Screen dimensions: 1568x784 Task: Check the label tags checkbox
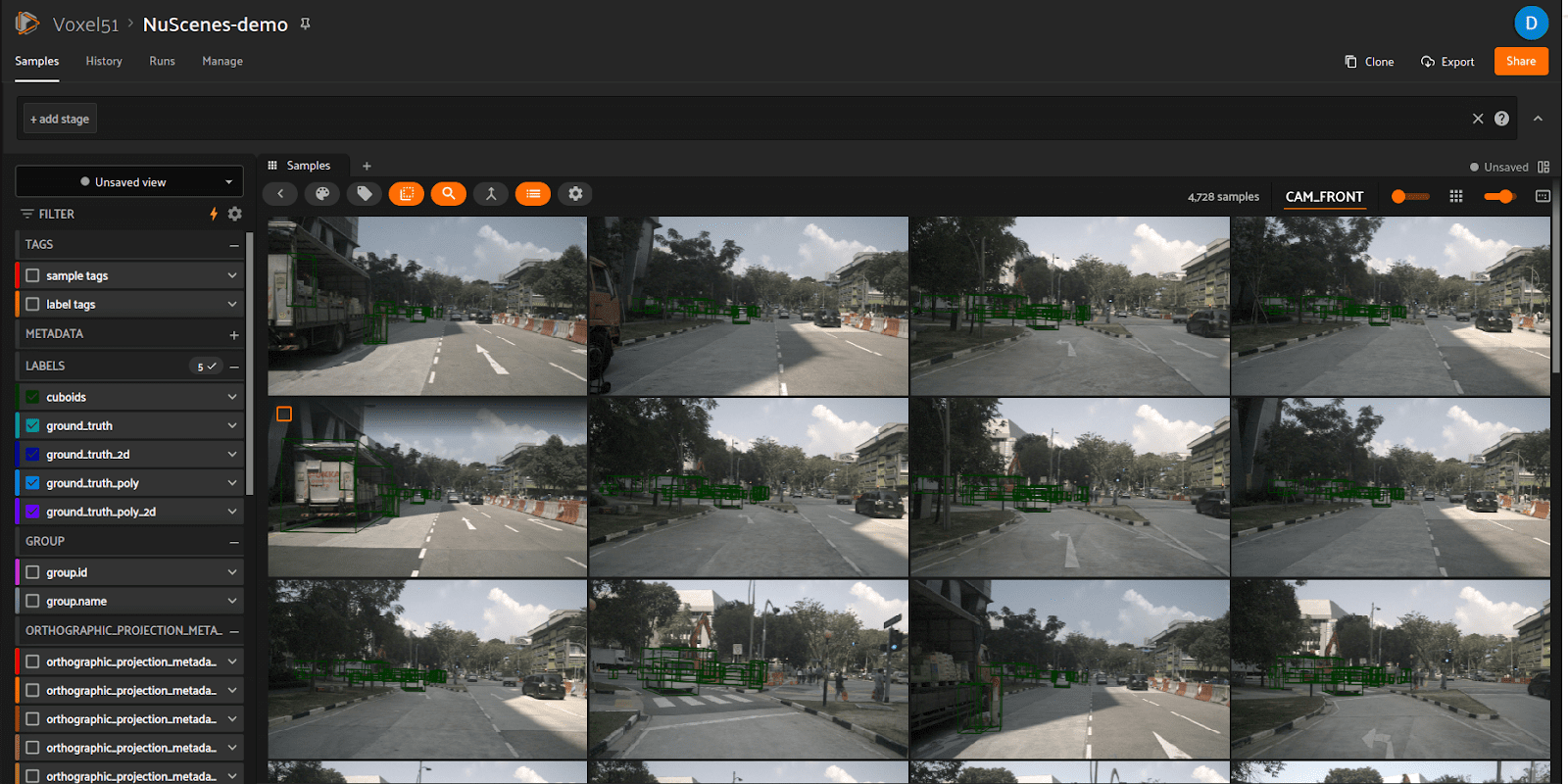click(x=32, y=304)
